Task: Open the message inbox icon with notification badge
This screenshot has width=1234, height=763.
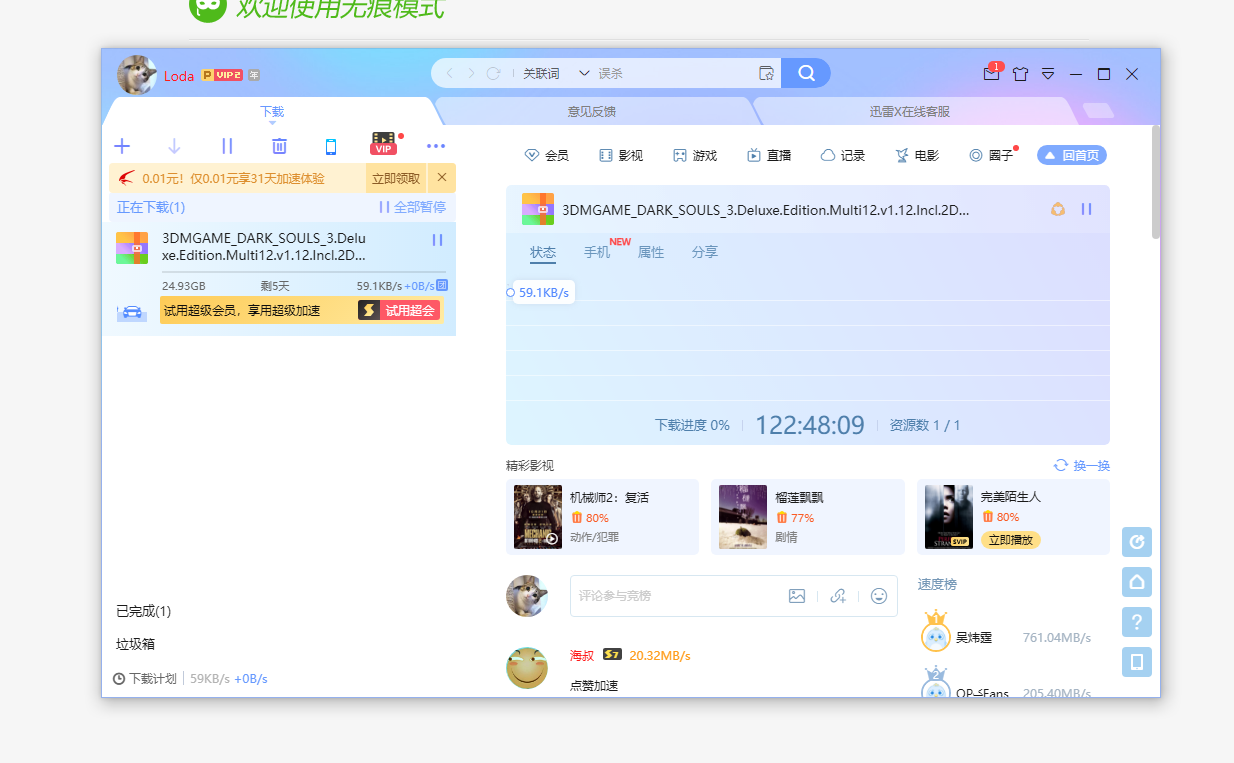Action: (x=990, y=73)
